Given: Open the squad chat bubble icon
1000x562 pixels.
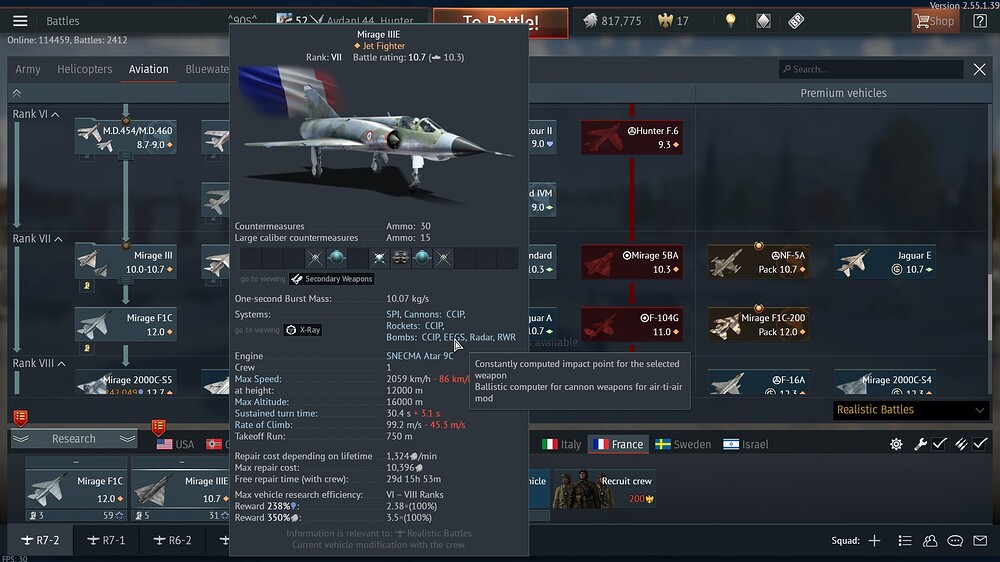Looking at the screenshot, I should (955, 541).
